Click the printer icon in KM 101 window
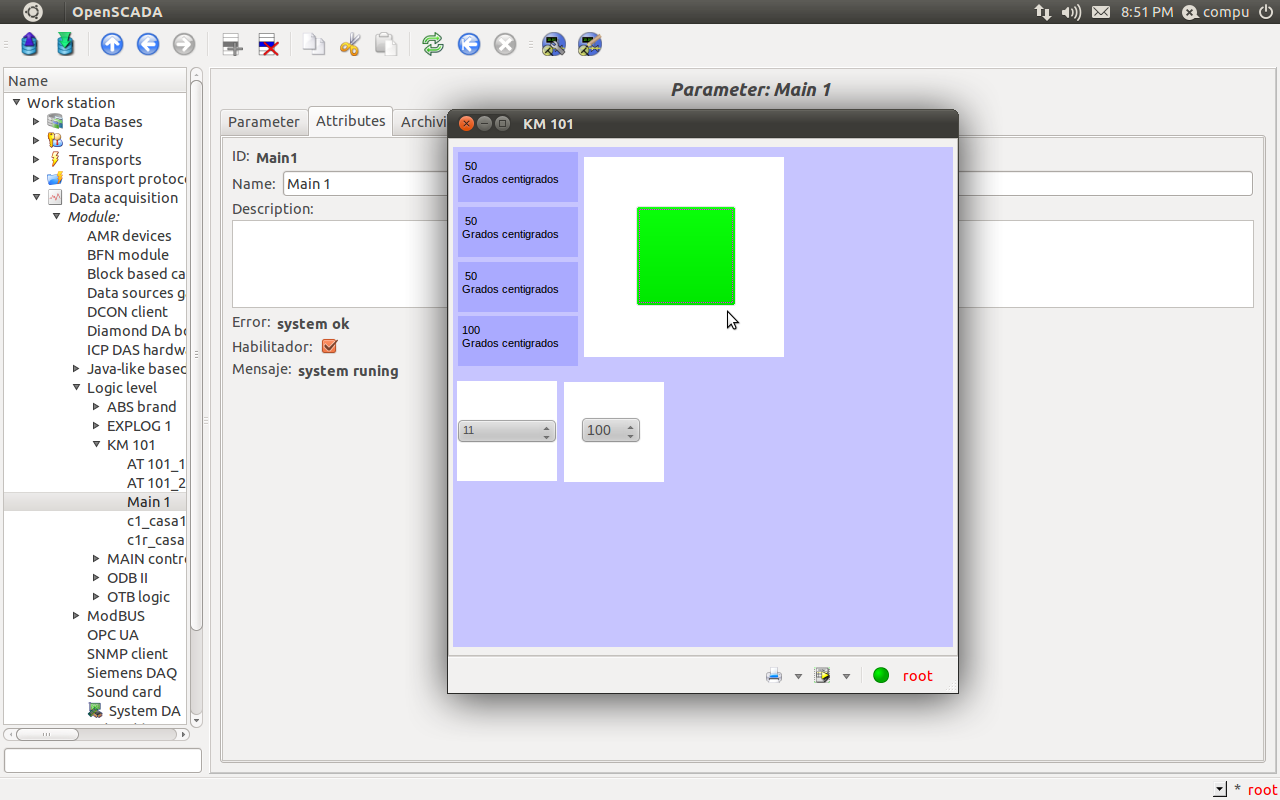Viewport: 1280px width, 800px height. 774,676
